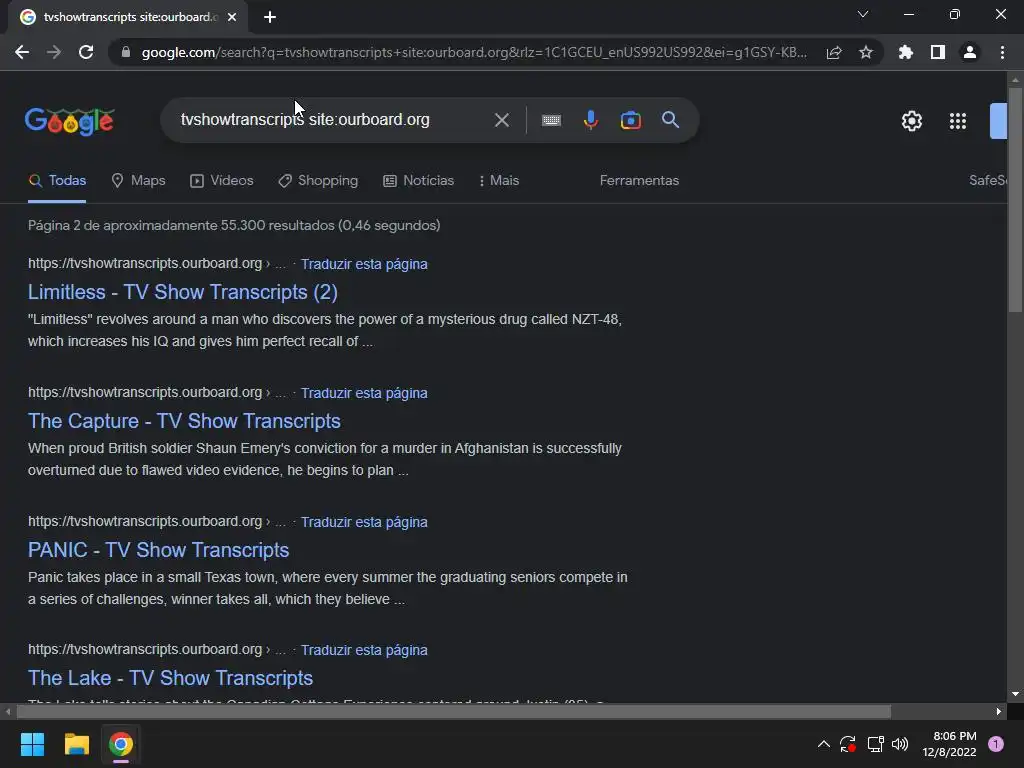Open the volume control in tray
Screen dimensions: 1024x768
[900, 744]
